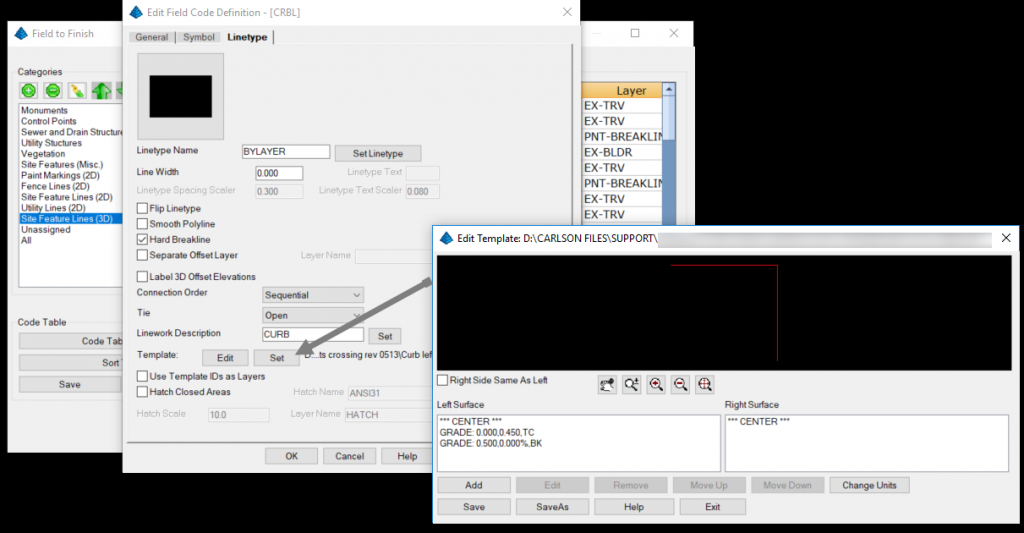
Task: Click Change Units button
Action: pos(869,485)
